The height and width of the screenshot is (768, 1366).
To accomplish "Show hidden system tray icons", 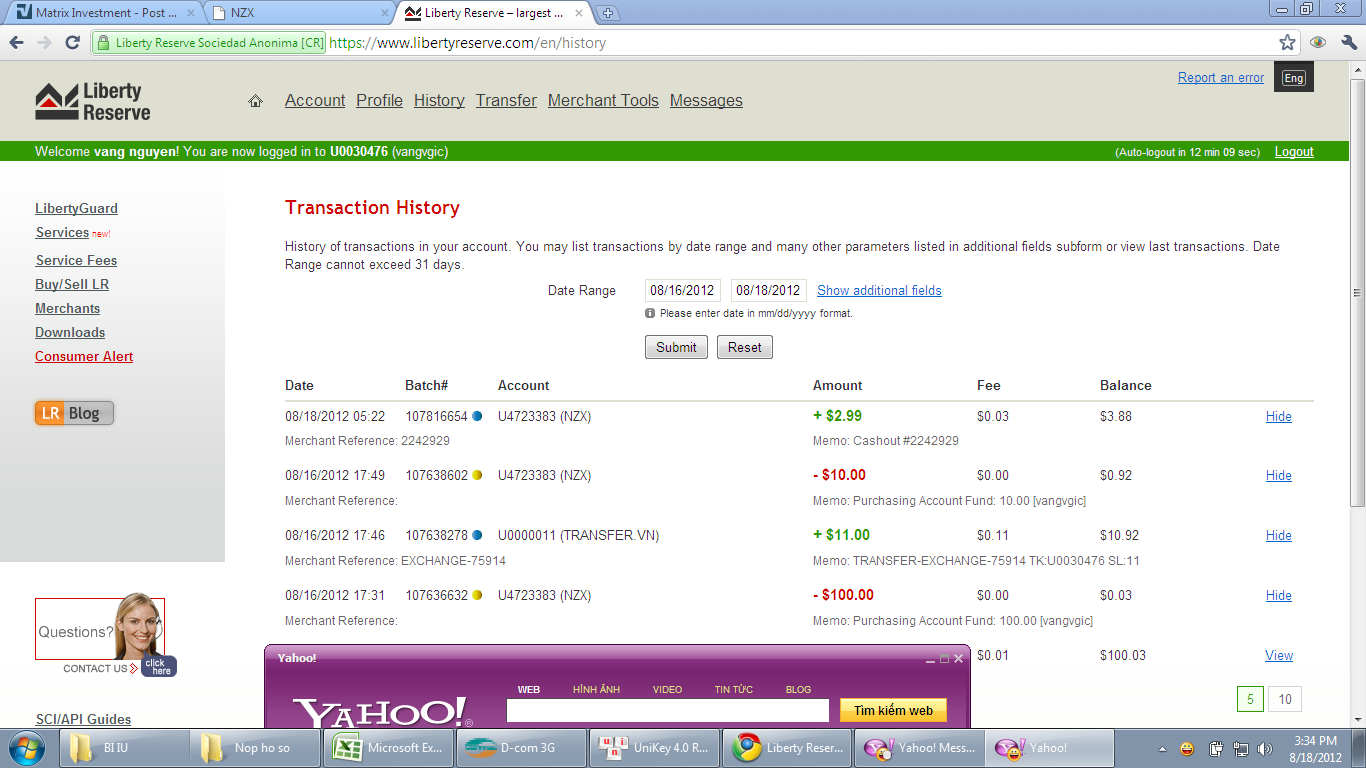I will click(x=1162, y=748).
